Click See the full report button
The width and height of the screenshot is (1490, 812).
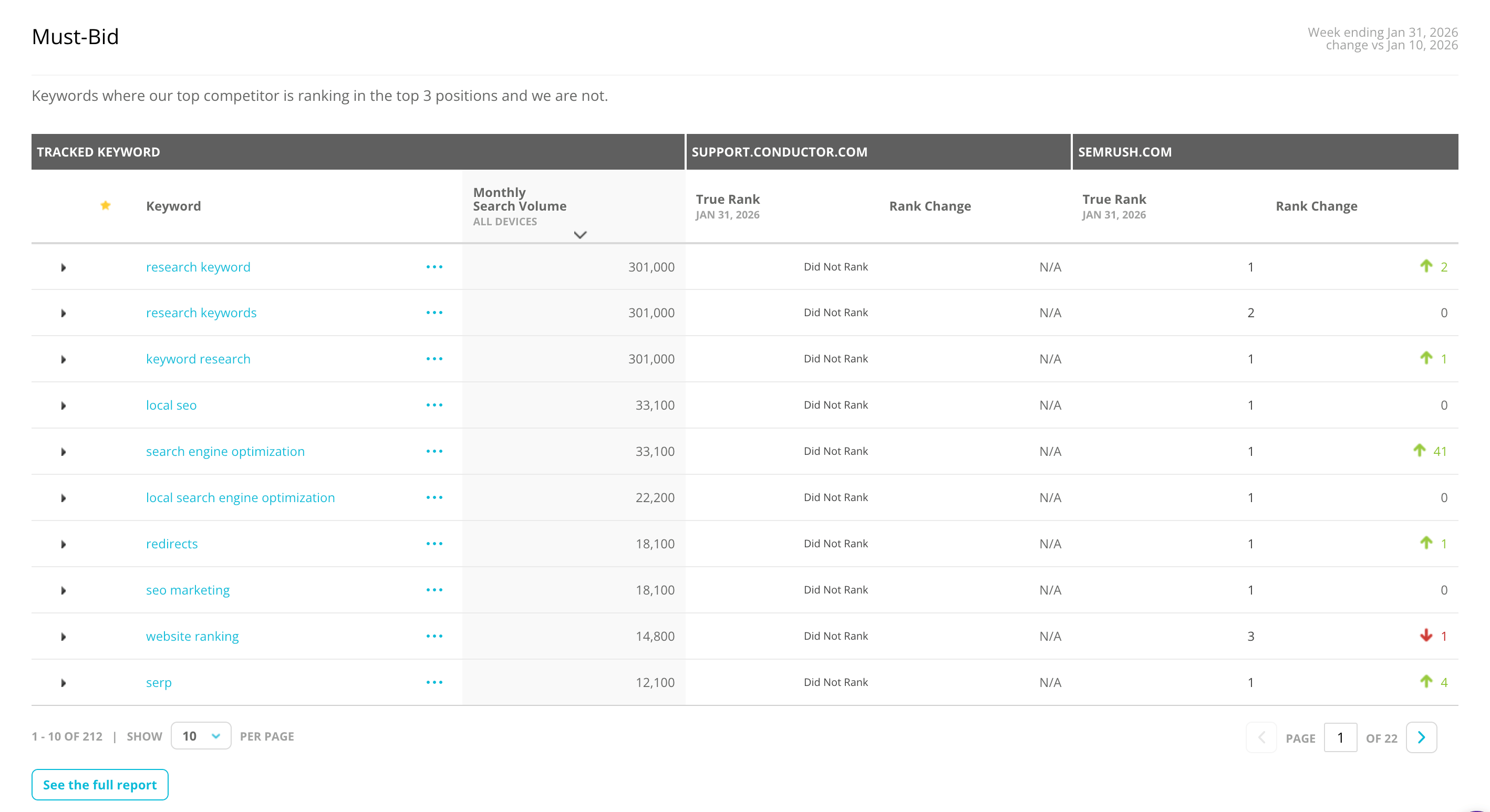100,785
